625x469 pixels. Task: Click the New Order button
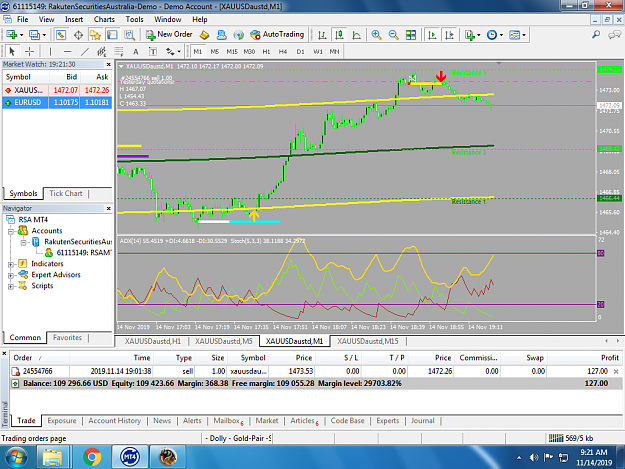click(169, 35)
